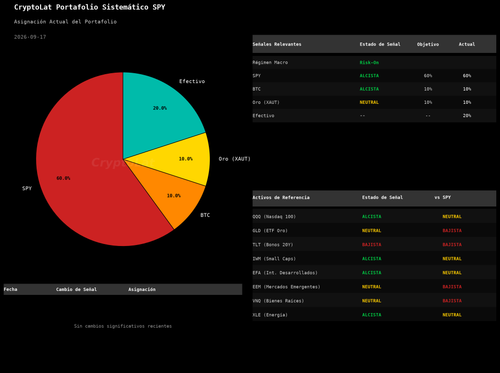Click the 'Activos de Referencia' column header

(281, 197)
